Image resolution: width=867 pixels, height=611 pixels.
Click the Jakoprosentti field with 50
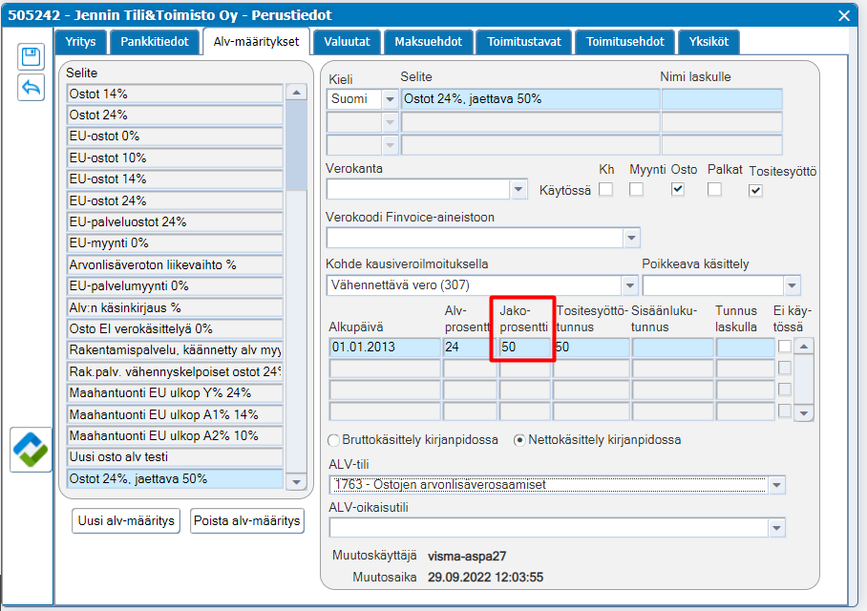pyautogui.click(x=524, y=348)
